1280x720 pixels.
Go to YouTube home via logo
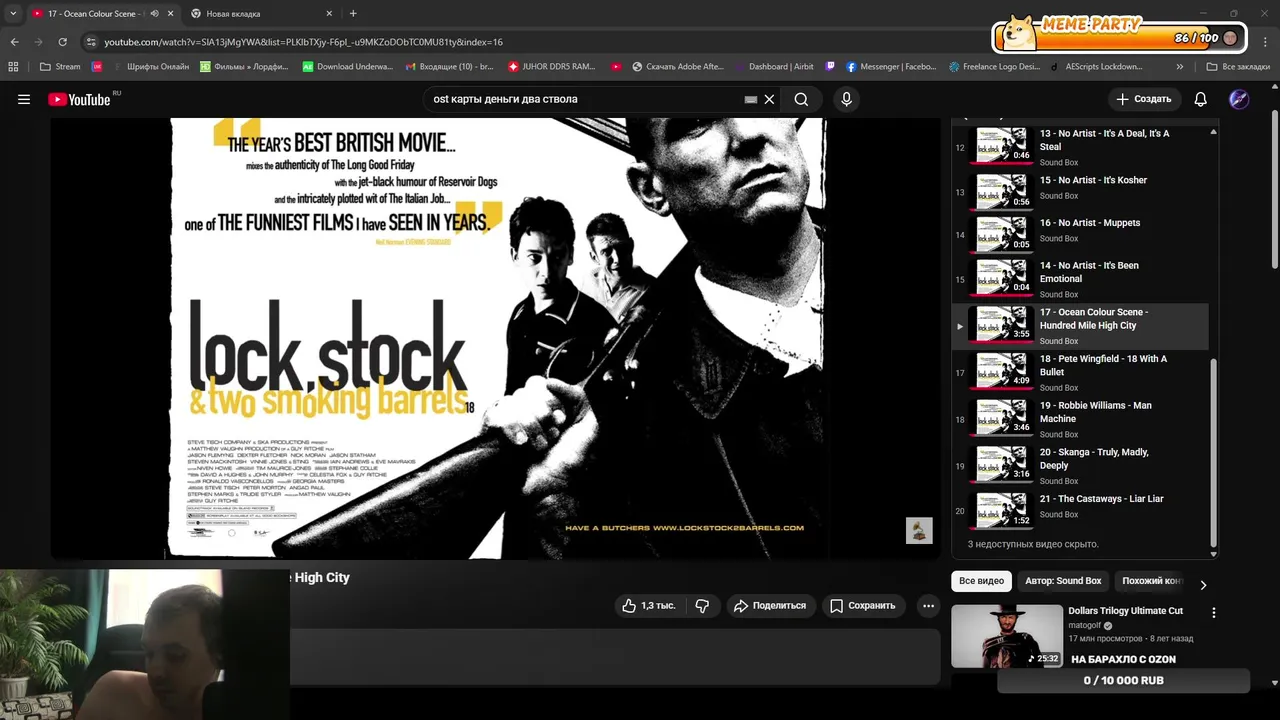tap(79, 99)
